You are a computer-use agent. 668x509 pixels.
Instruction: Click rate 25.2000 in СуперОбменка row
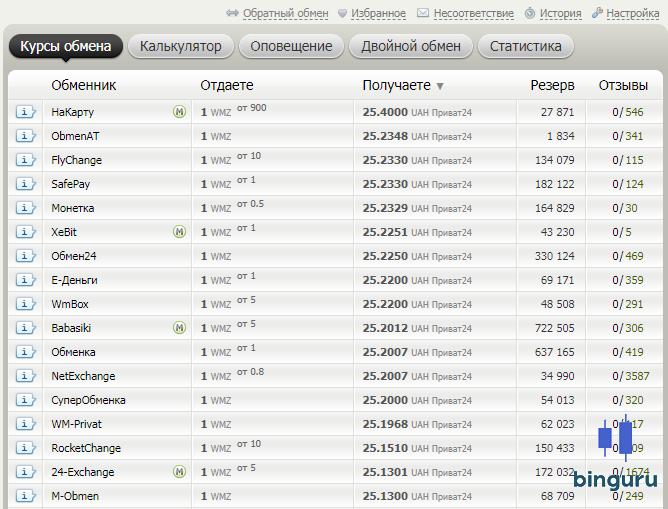tap(385, 400)
